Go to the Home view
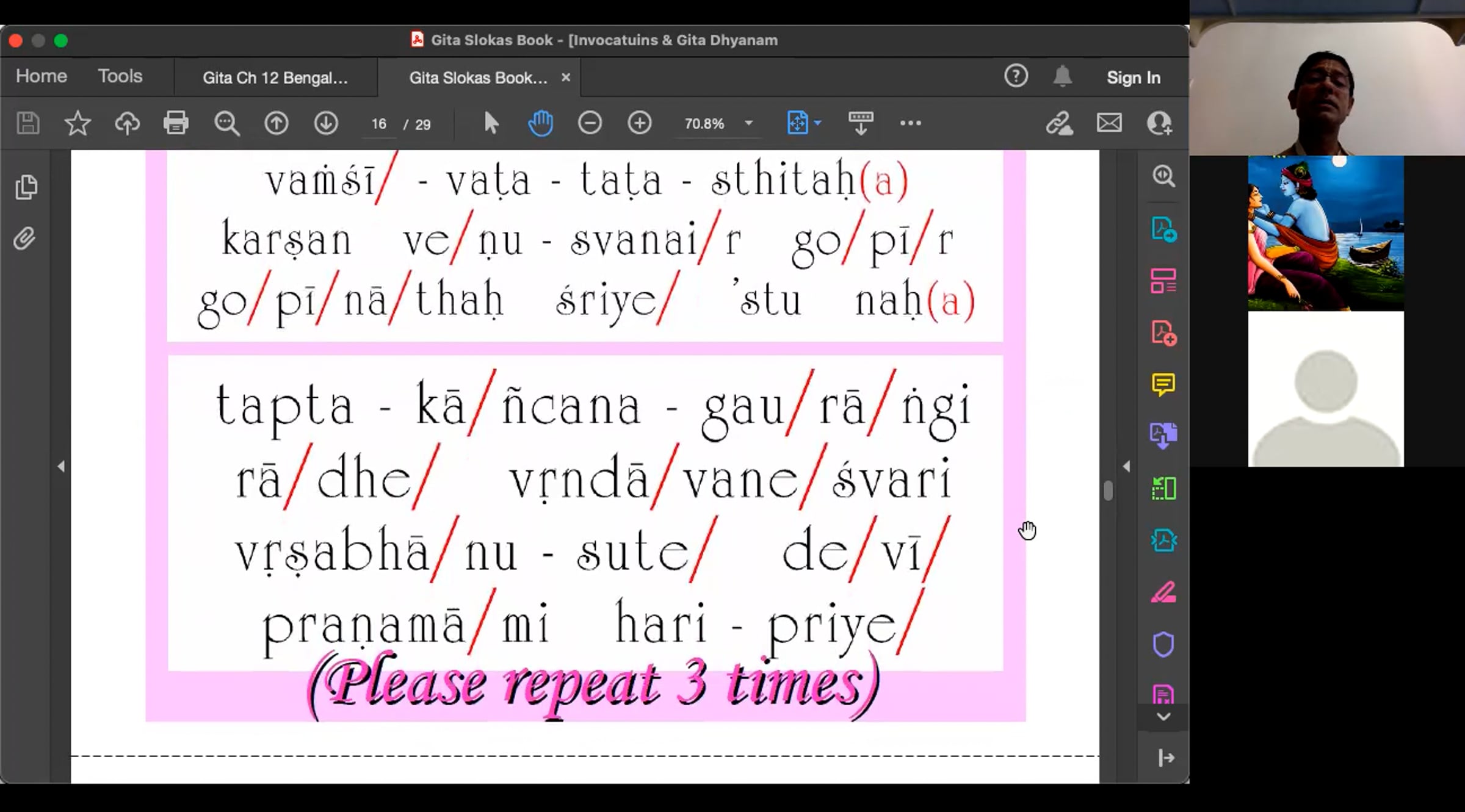 (42, 76)
